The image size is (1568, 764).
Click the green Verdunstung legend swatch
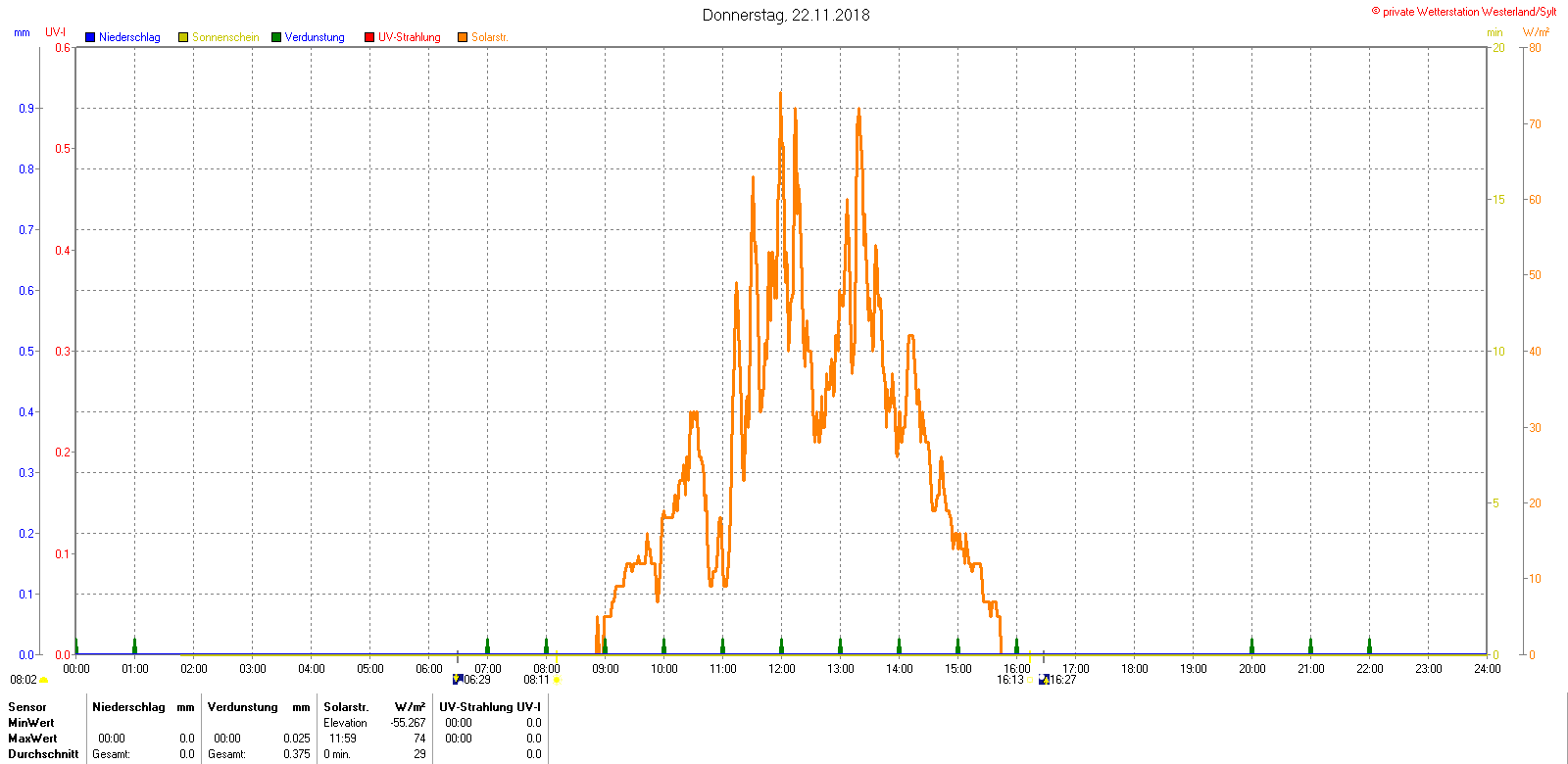[x=276, y=37]
